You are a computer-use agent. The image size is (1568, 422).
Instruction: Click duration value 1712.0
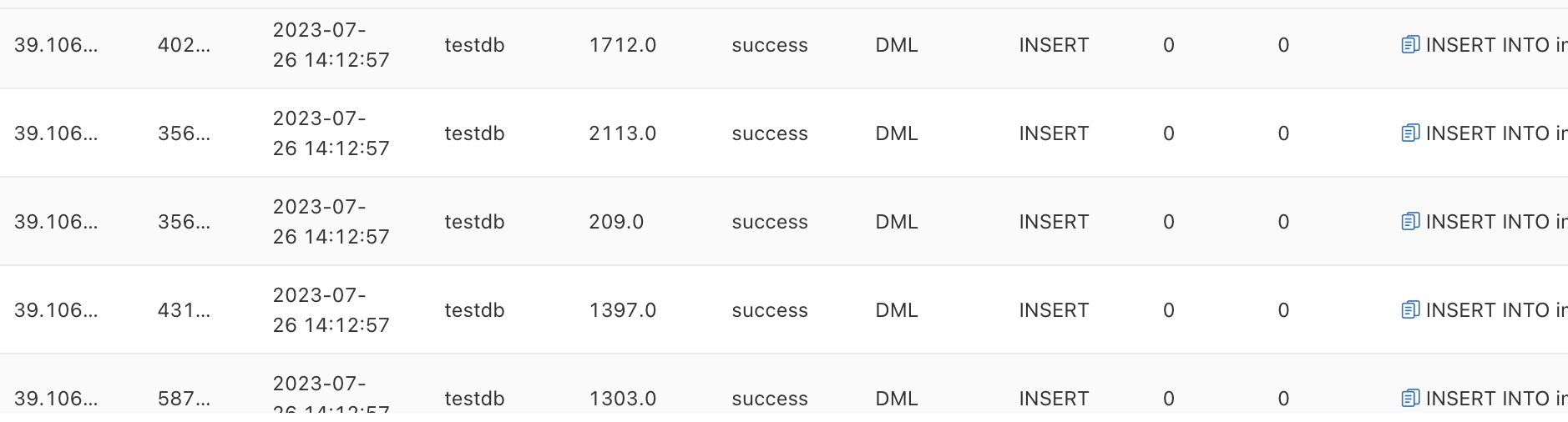[x=623, y=45]
